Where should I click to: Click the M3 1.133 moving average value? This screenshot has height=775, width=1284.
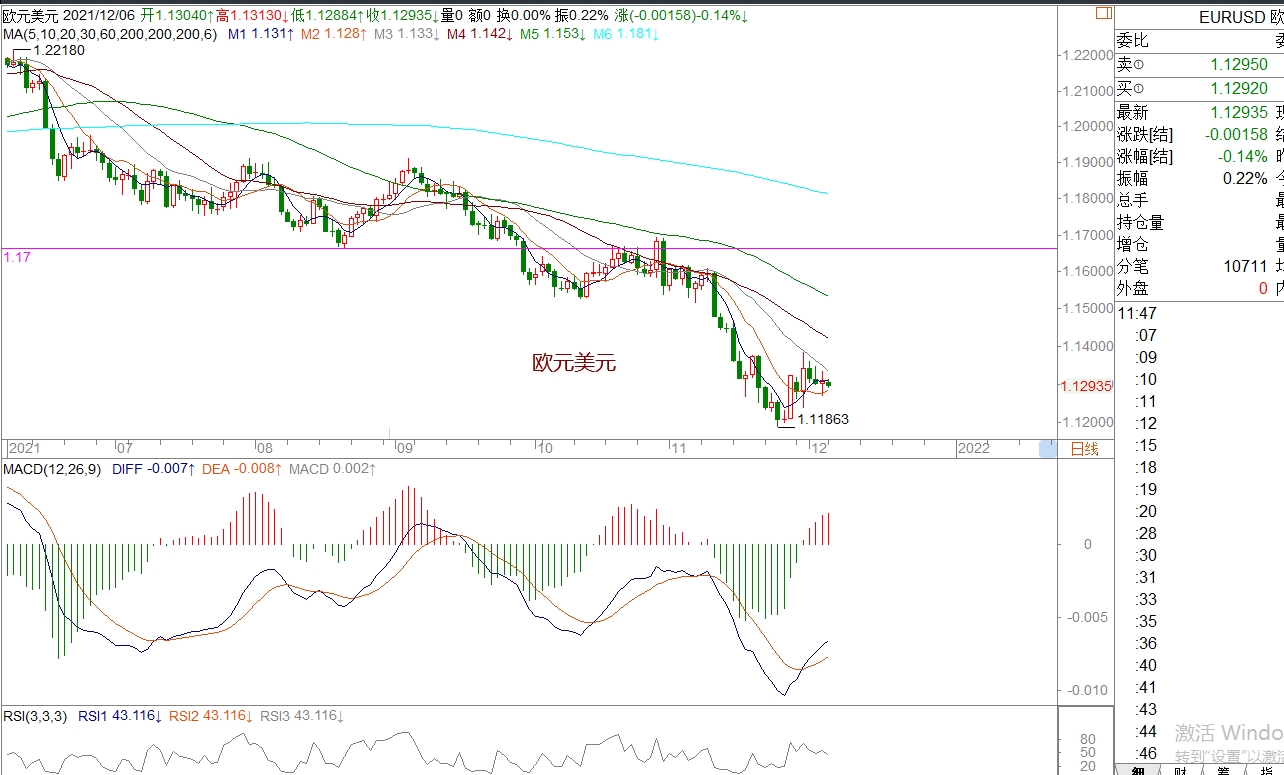click(407, 34)
